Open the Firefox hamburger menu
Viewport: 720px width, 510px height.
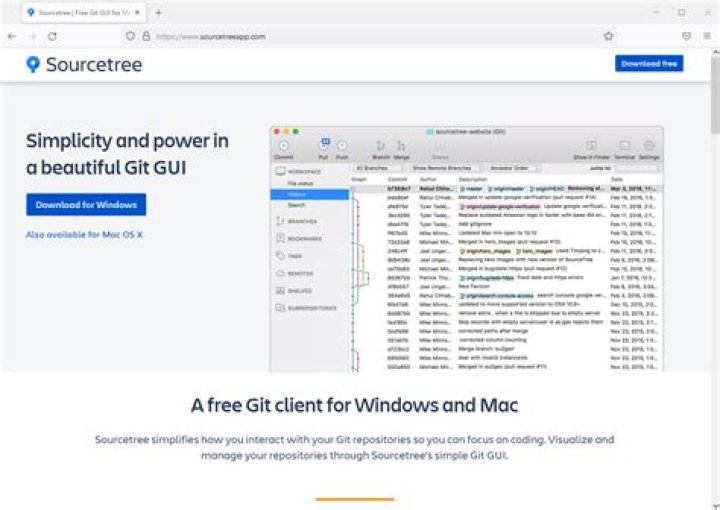click(706, 36)
